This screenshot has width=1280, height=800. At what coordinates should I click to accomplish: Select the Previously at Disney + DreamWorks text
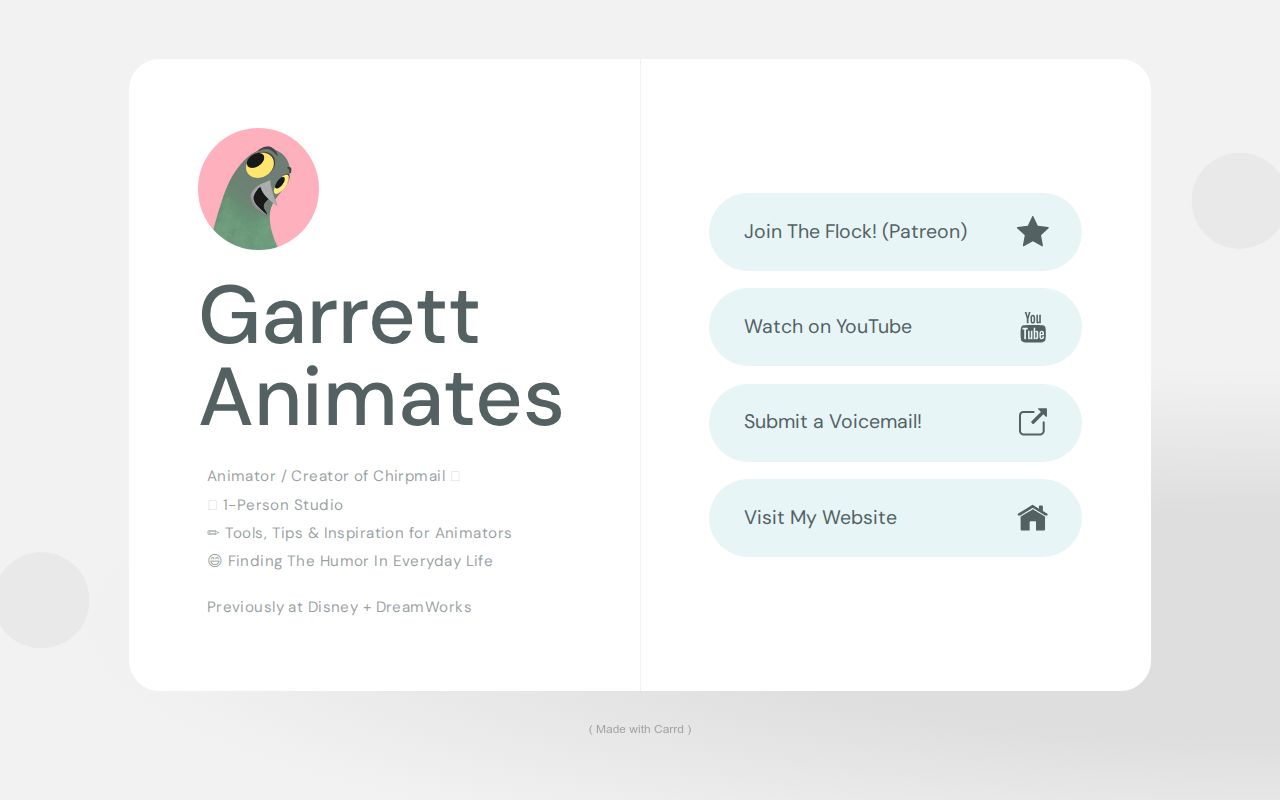(339, 607)
